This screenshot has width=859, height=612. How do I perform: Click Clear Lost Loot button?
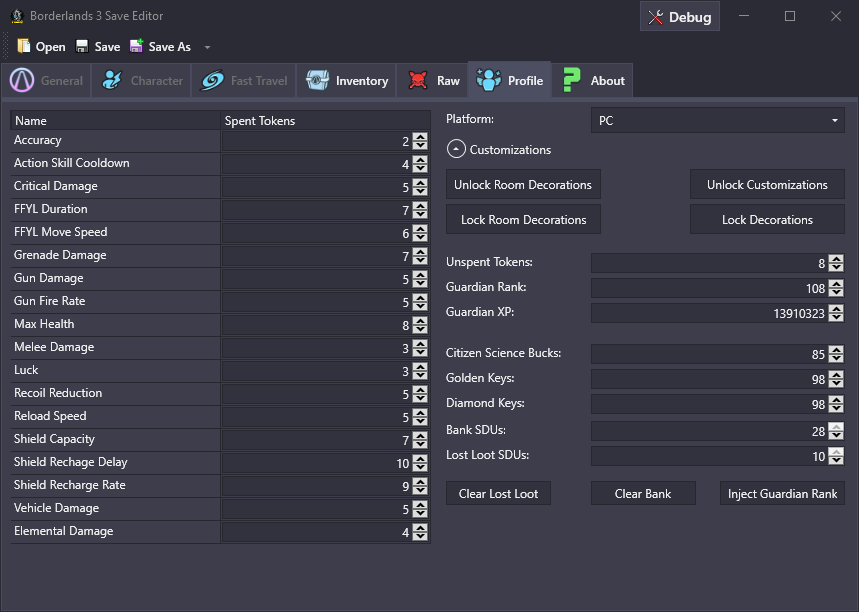tap(499, 494)
